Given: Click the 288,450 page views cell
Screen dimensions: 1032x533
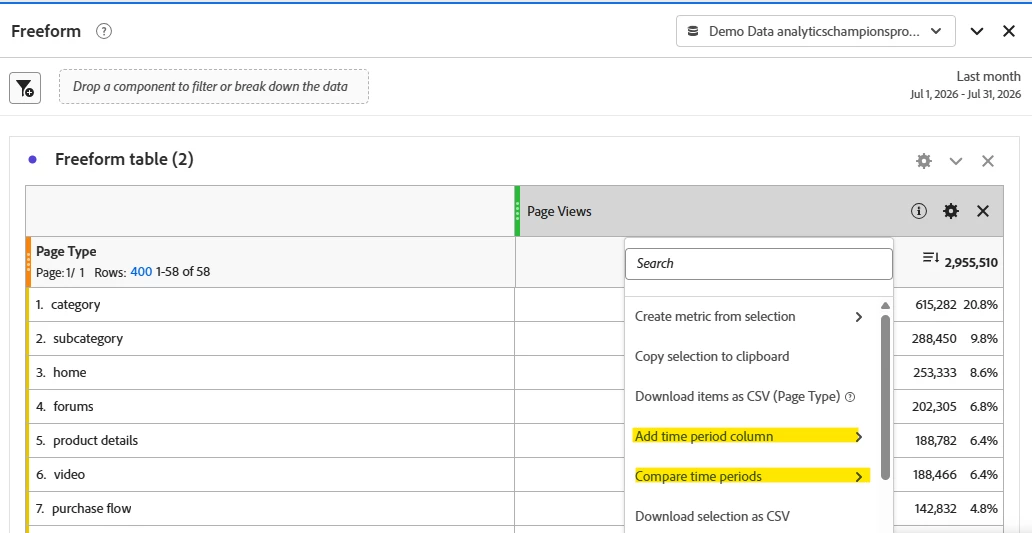Looking at the screenshot, I should tap(935, 339).
